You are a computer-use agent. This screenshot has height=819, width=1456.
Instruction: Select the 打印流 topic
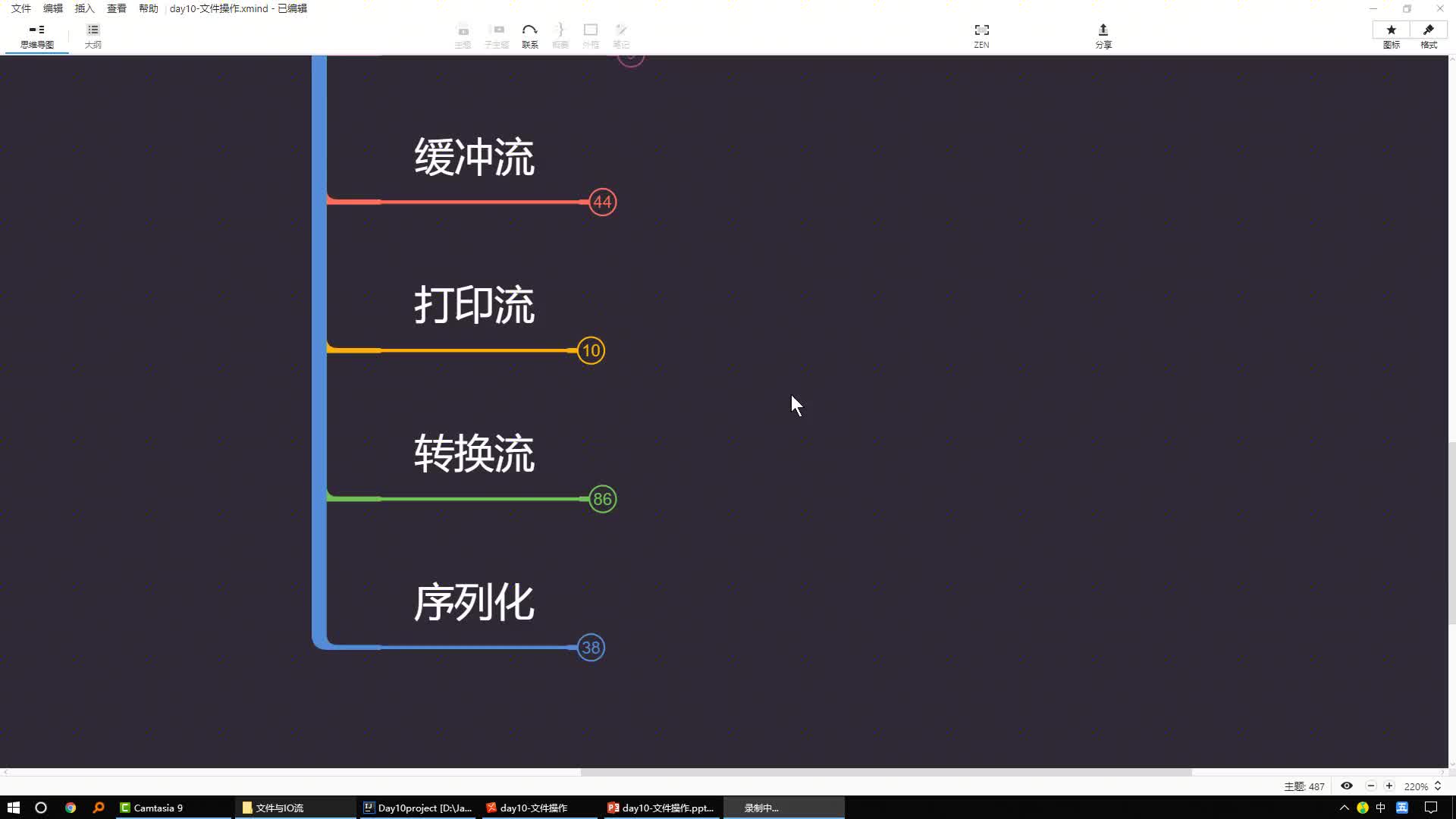(474, 306)
